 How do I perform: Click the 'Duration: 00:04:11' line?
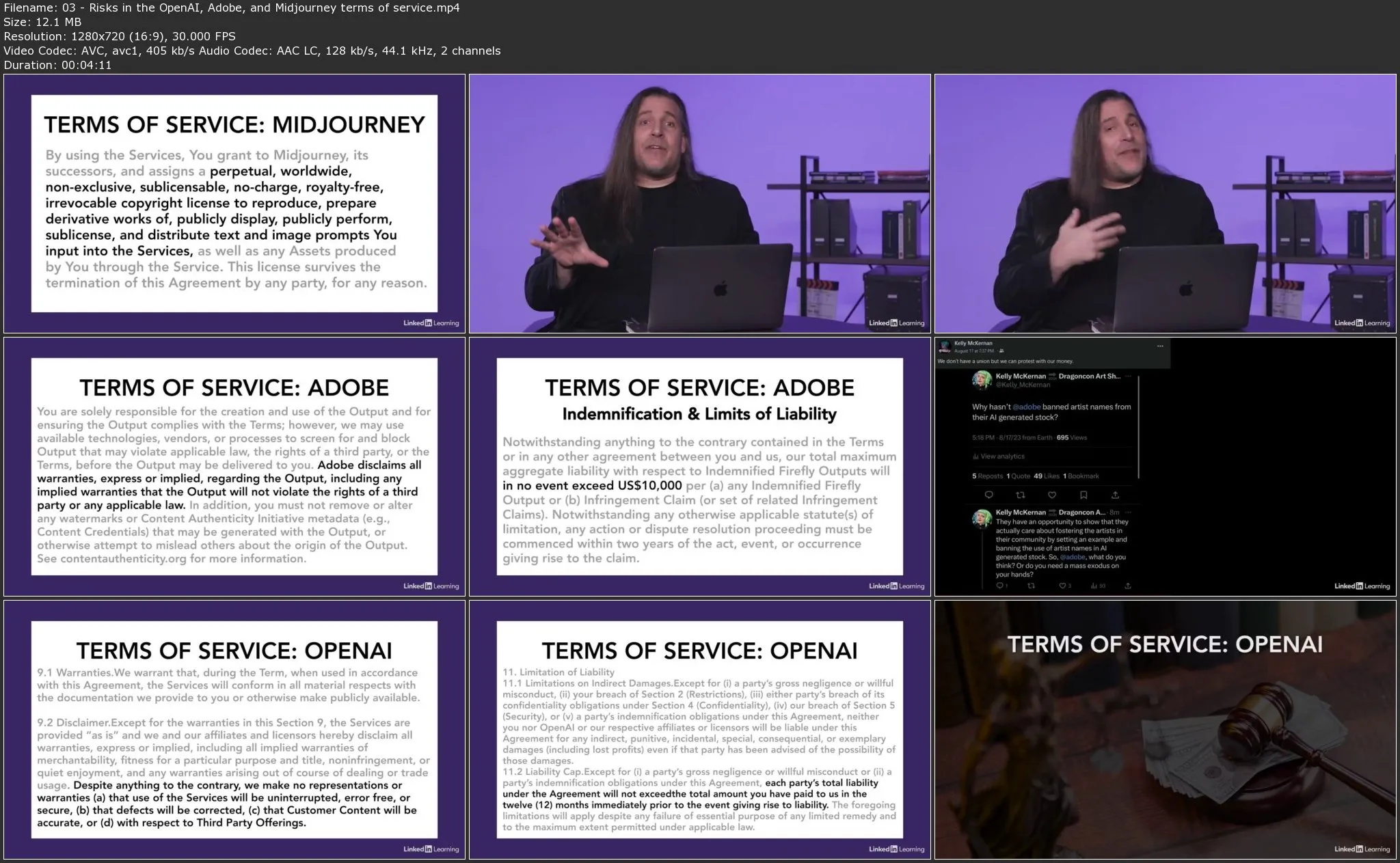(57, 65)
